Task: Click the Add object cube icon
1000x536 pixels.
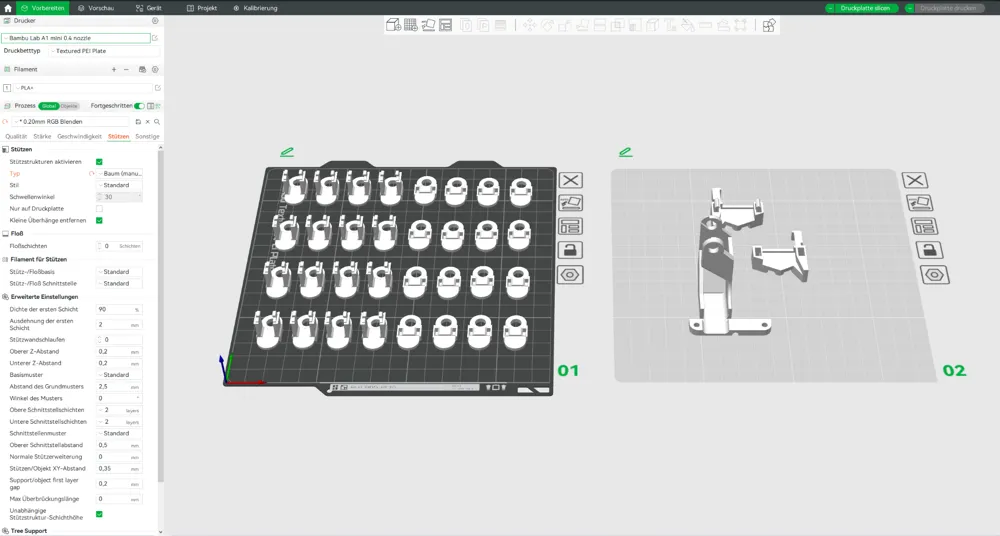Action: (x=393, y=25)
